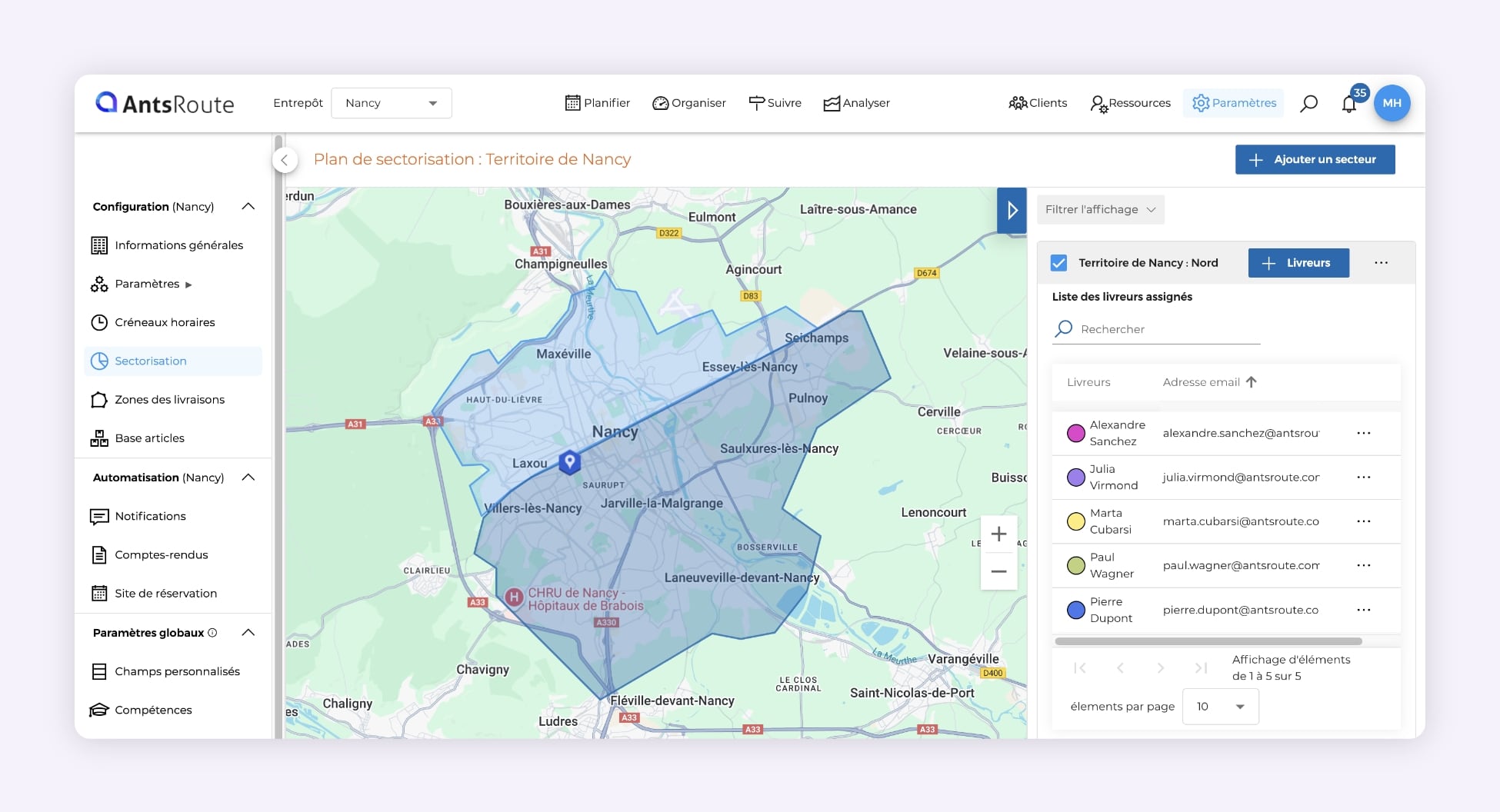
Task: Open the Notifications settings
Action: tap(150, 516)
